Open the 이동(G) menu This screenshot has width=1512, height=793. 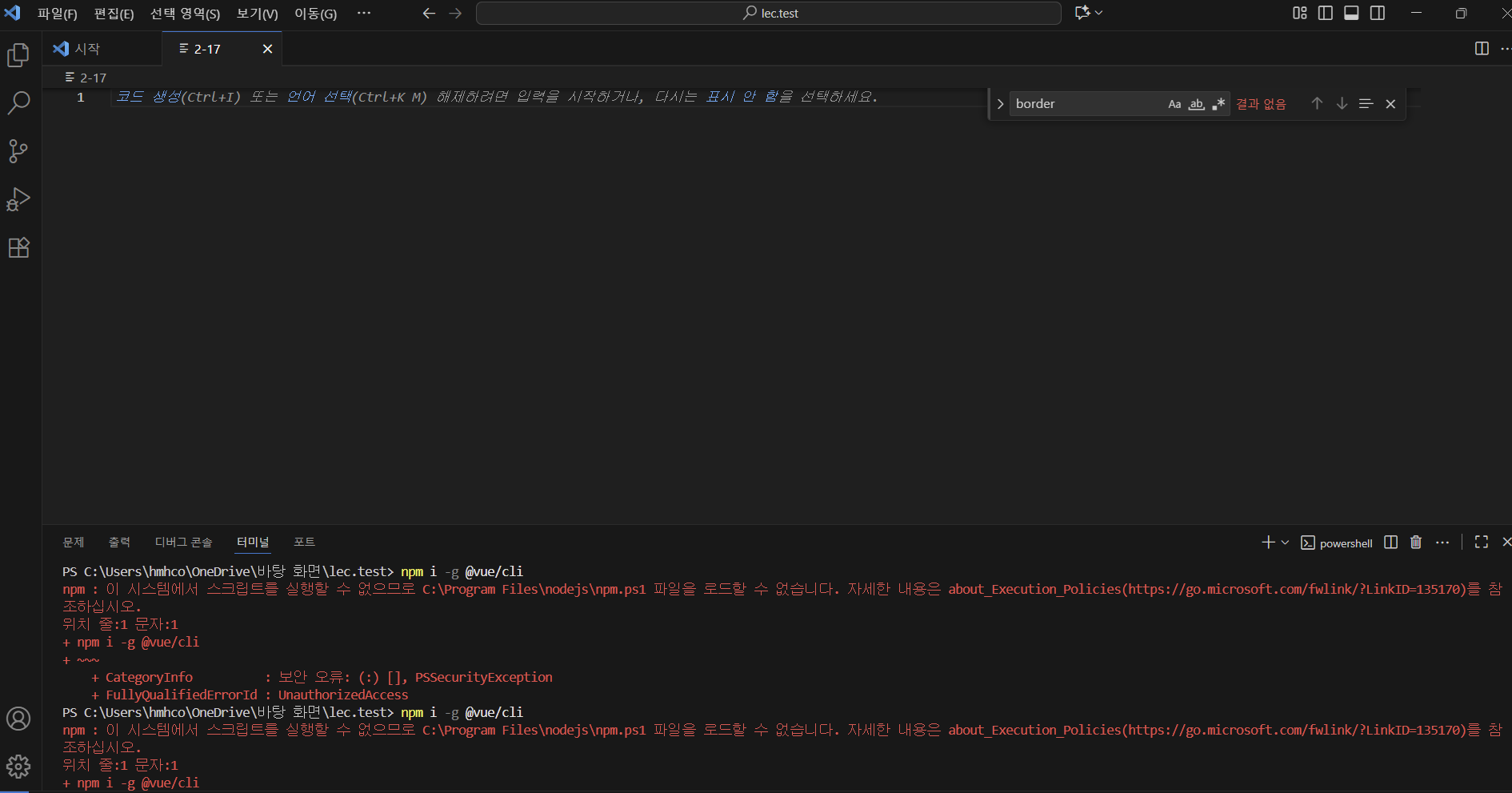click(x=316, y=14)
